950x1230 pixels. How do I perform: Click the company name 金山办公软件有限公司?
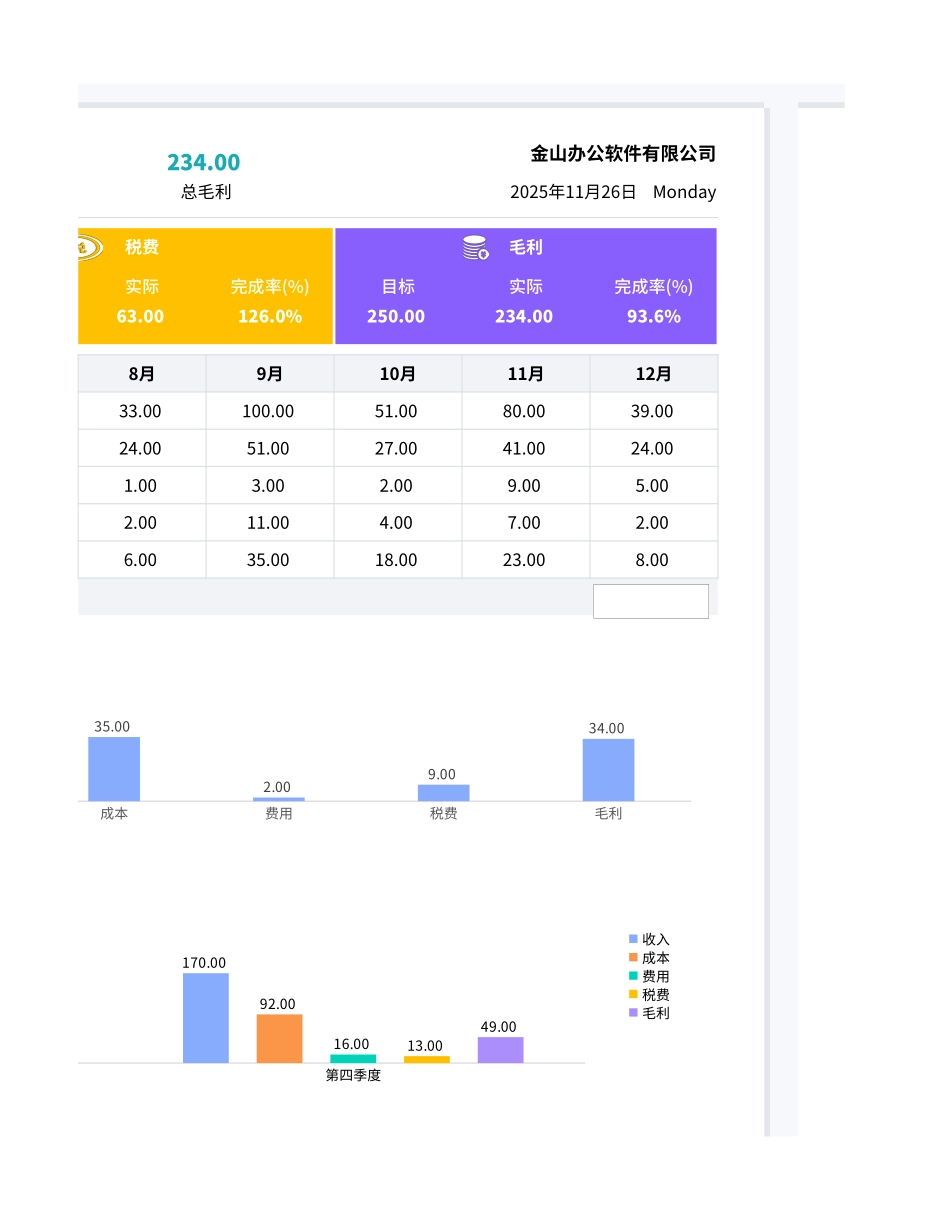click(x=623, y=154)
